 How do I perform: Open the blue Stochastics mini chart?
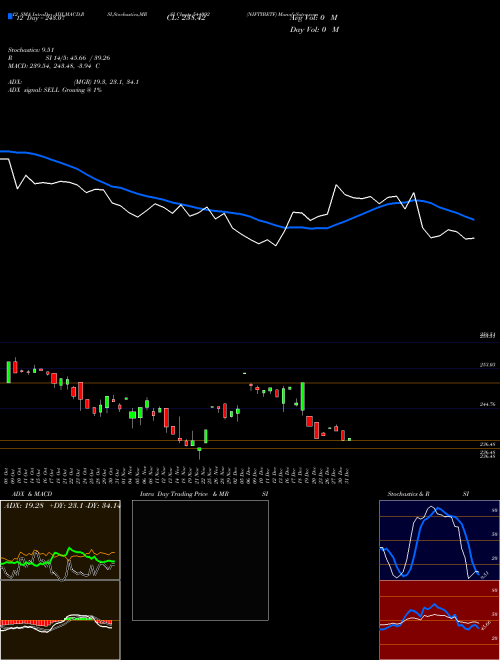pos(439,540)
